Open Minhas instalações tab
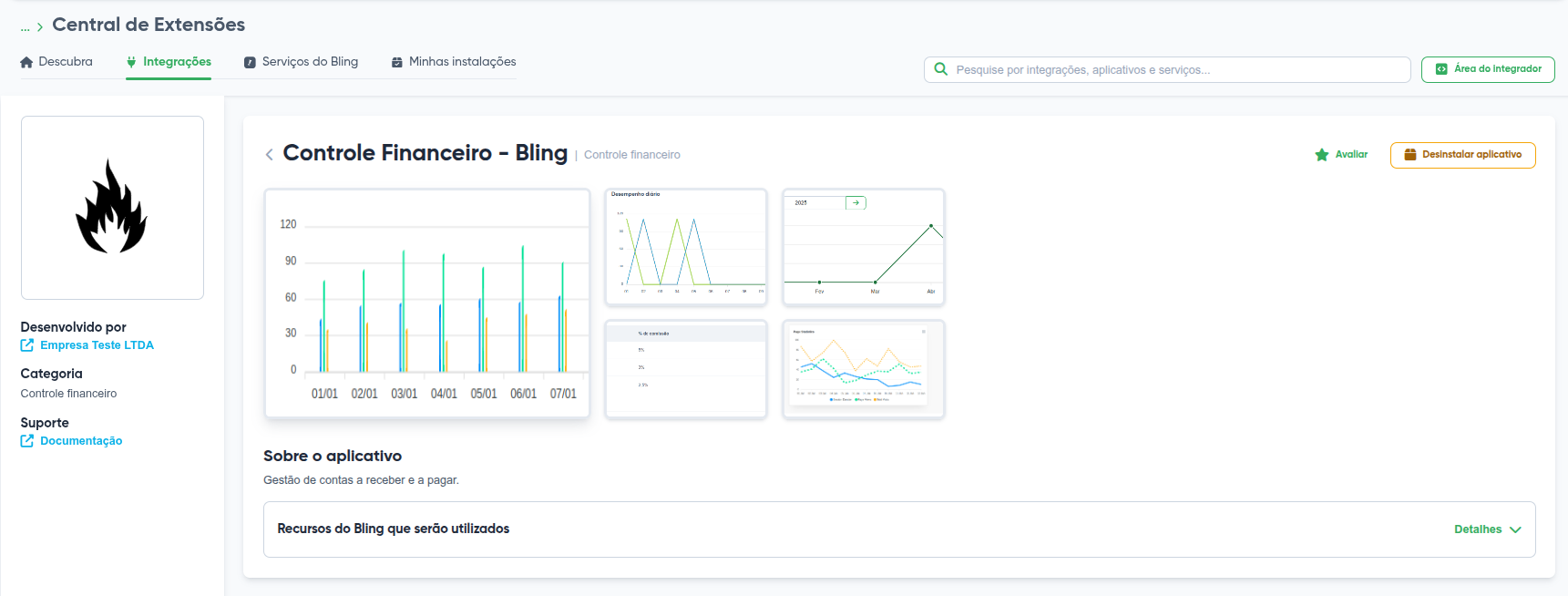Viewport: 1568px width, 596px height. [x=454, y=62]
